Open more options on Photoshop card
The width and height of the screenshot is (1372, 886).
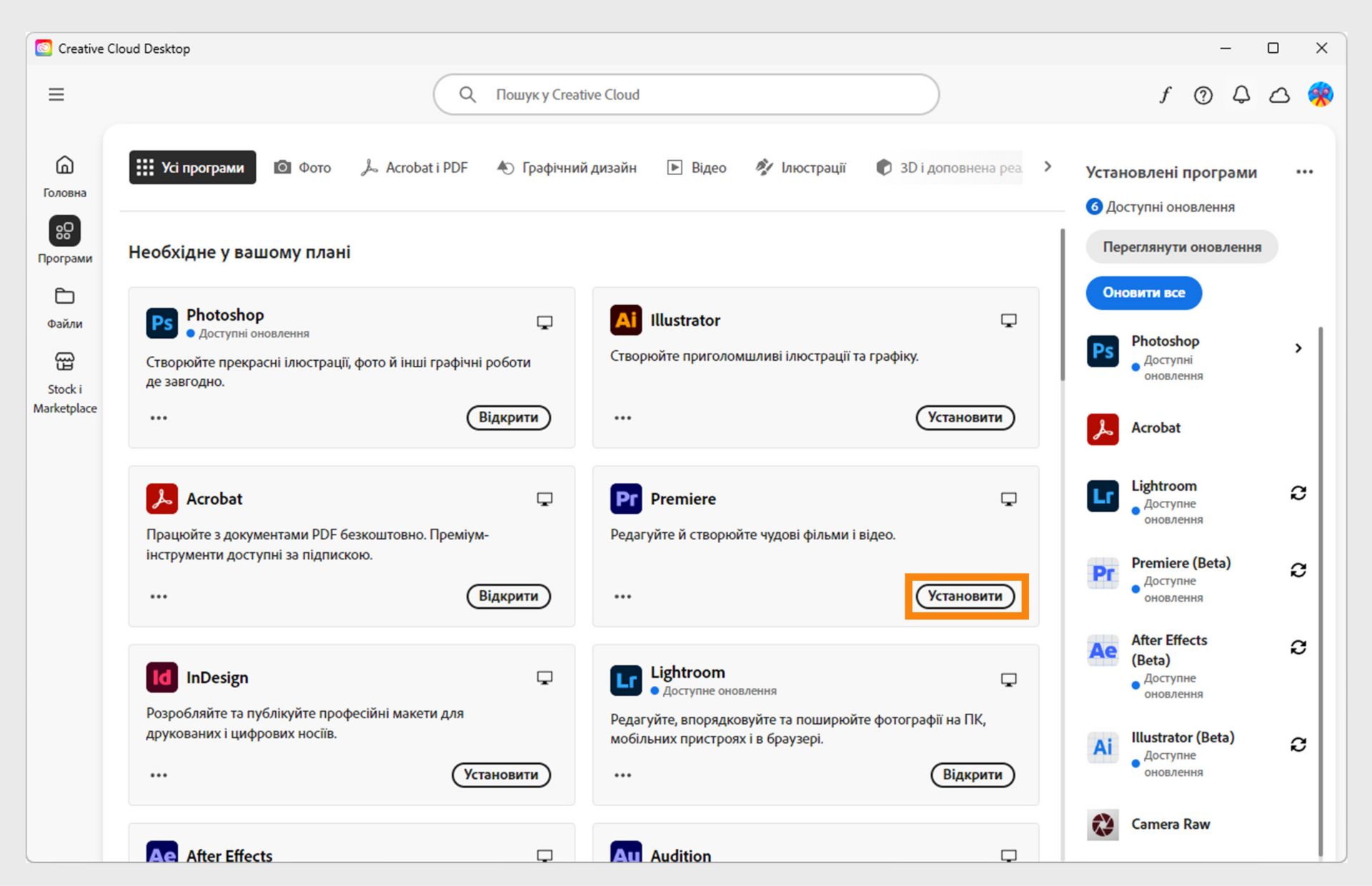click(159, 418)
